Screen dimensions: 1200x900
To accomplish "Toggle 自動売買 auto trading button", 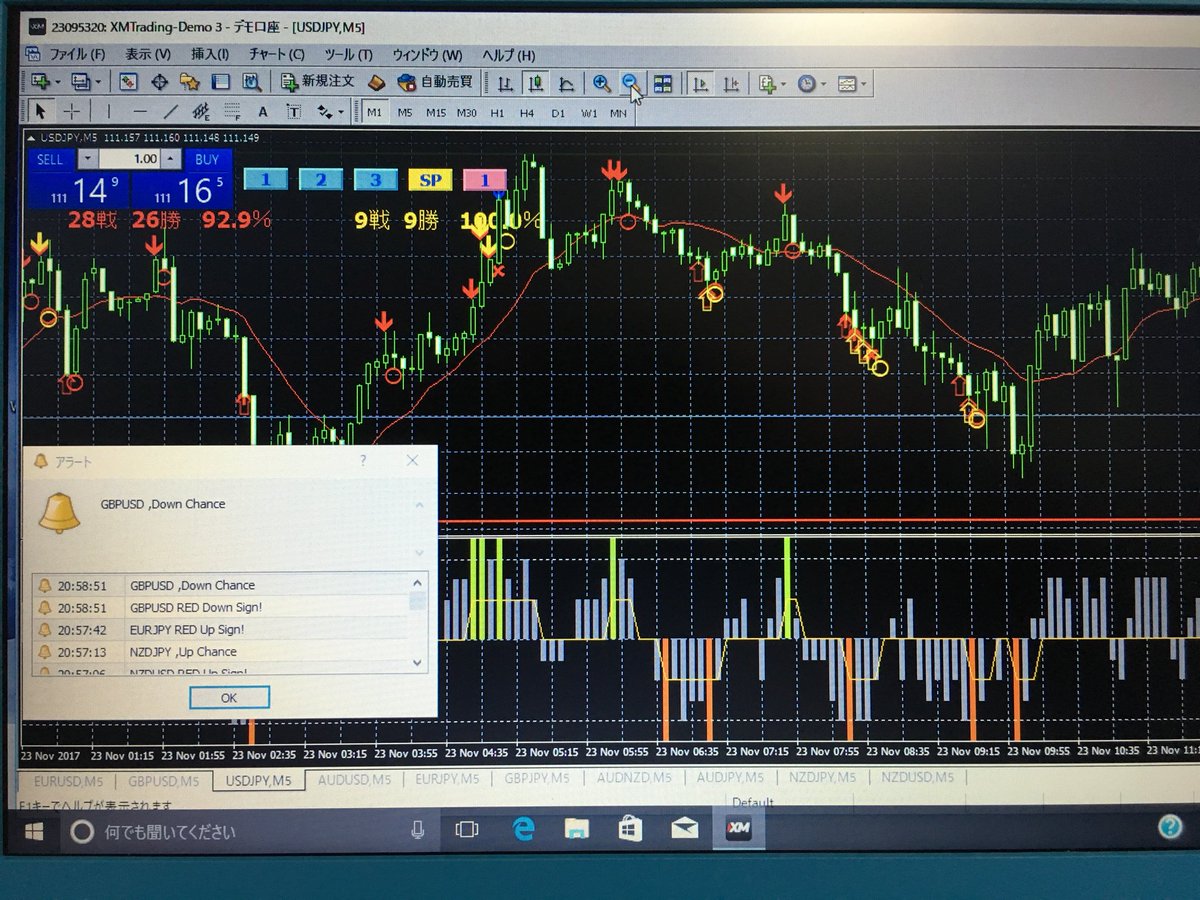I will tap(435, 82).
